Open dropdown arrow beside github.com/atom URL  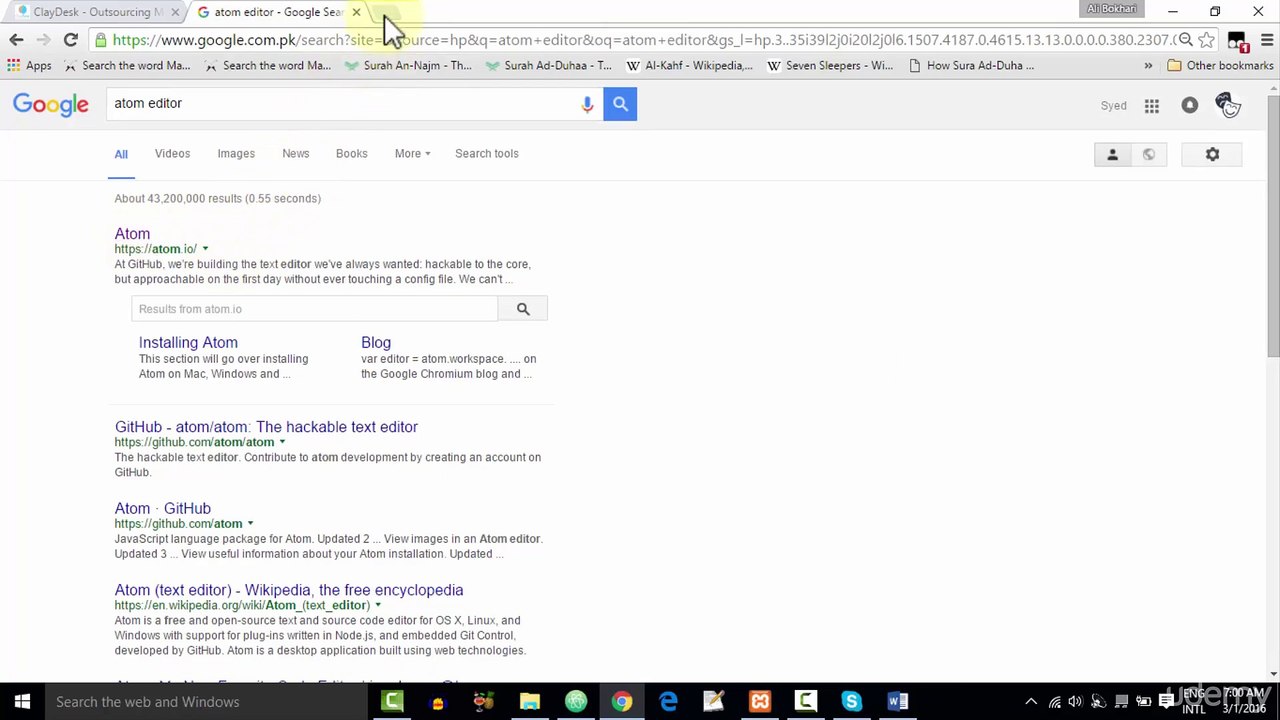[250, 524]
